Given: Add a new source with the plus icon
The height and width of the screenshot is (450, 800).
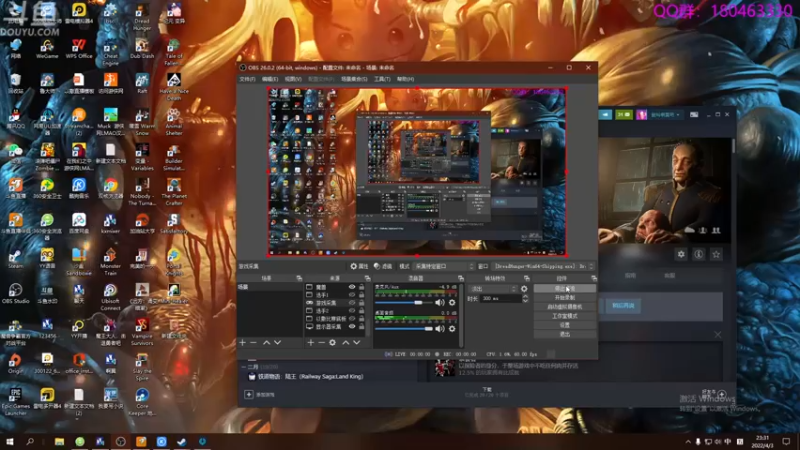Looking at the screenshot, I should point(311,342).
